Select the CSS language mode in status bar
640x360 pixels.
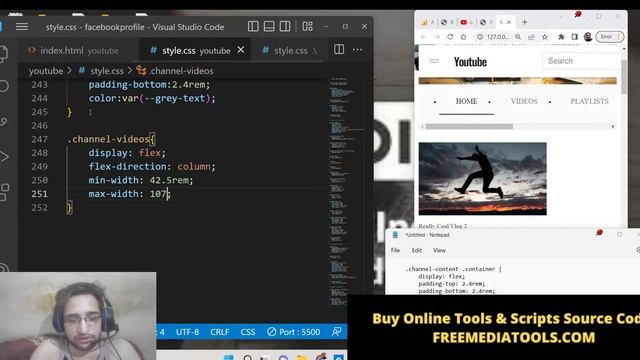pos(248,332)
